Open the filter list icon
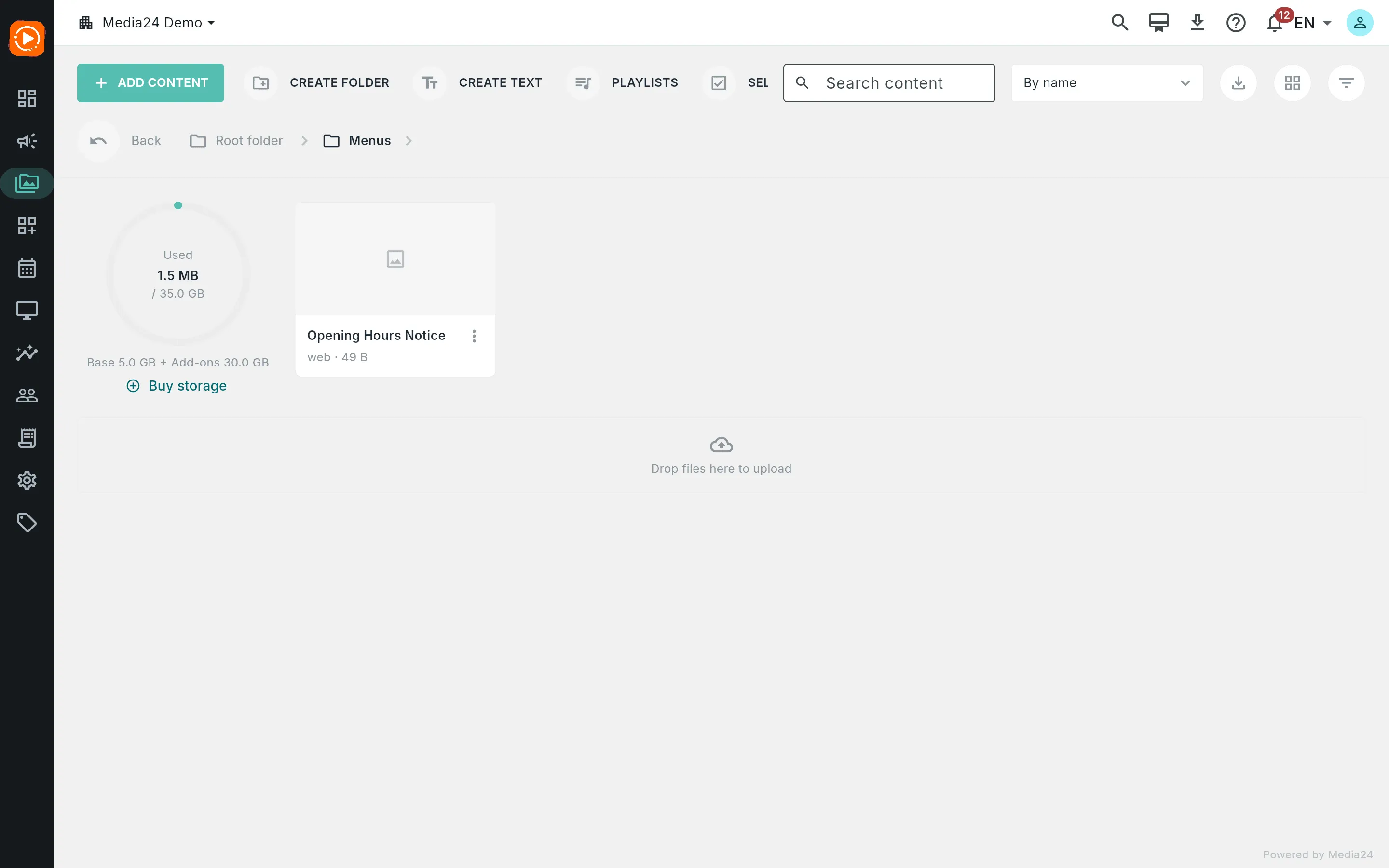 click(x=1347, y=83)
